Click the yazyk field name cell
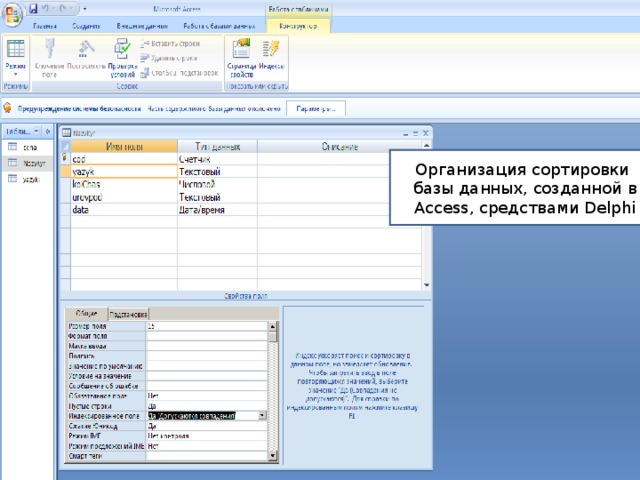 tap(124, 171)
